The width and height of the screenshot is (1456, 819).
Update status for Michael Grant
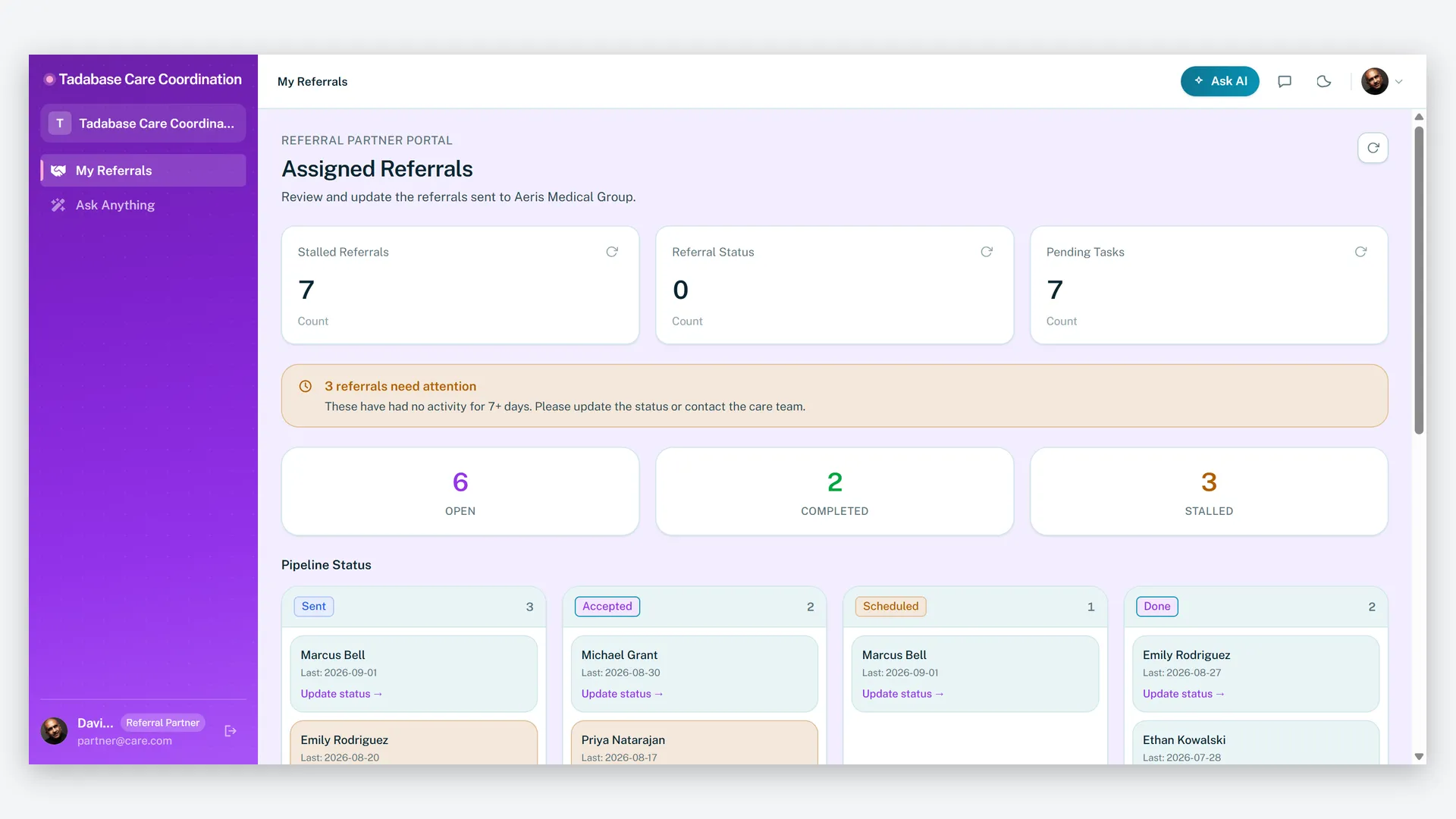(x=622, y=694)
